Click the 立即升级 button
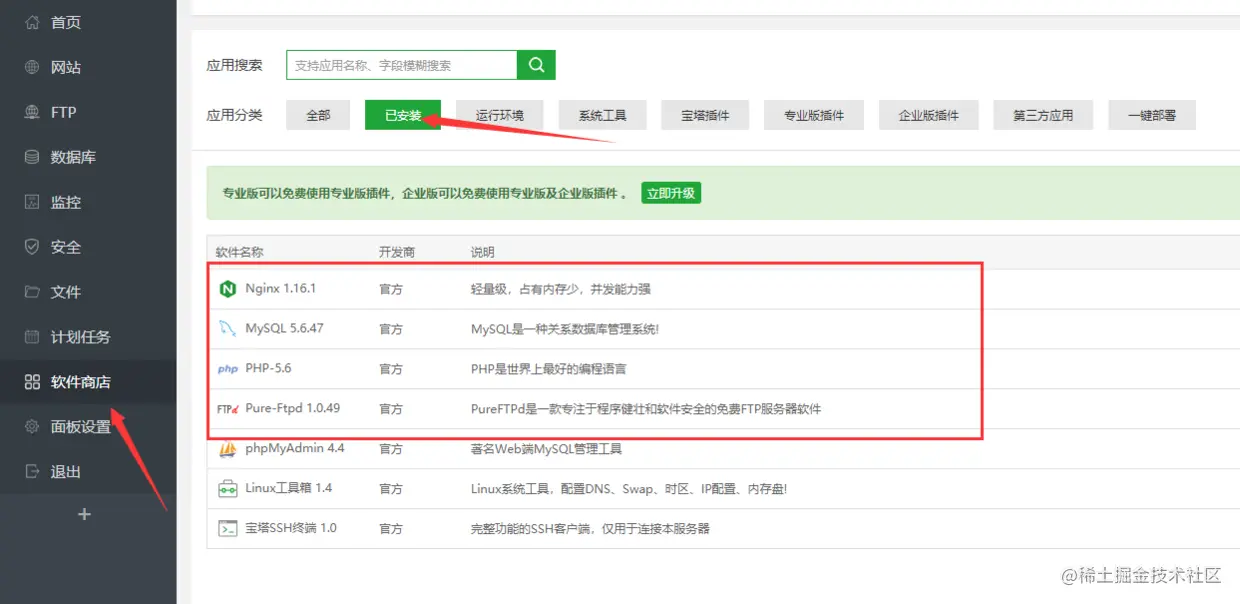Image resolution: width=1240 pixels, height=604 pixels. 671,193
